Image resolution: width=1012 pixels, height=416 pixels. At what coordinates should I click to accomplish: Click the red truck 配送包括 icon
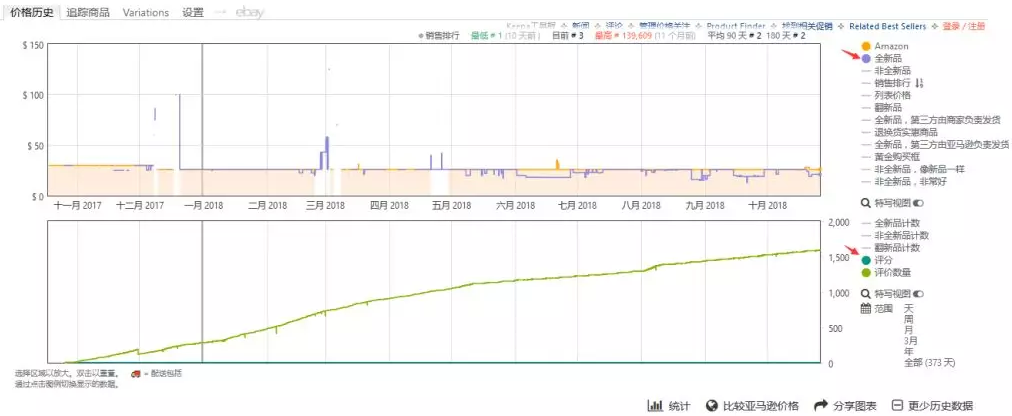point(135,373)
